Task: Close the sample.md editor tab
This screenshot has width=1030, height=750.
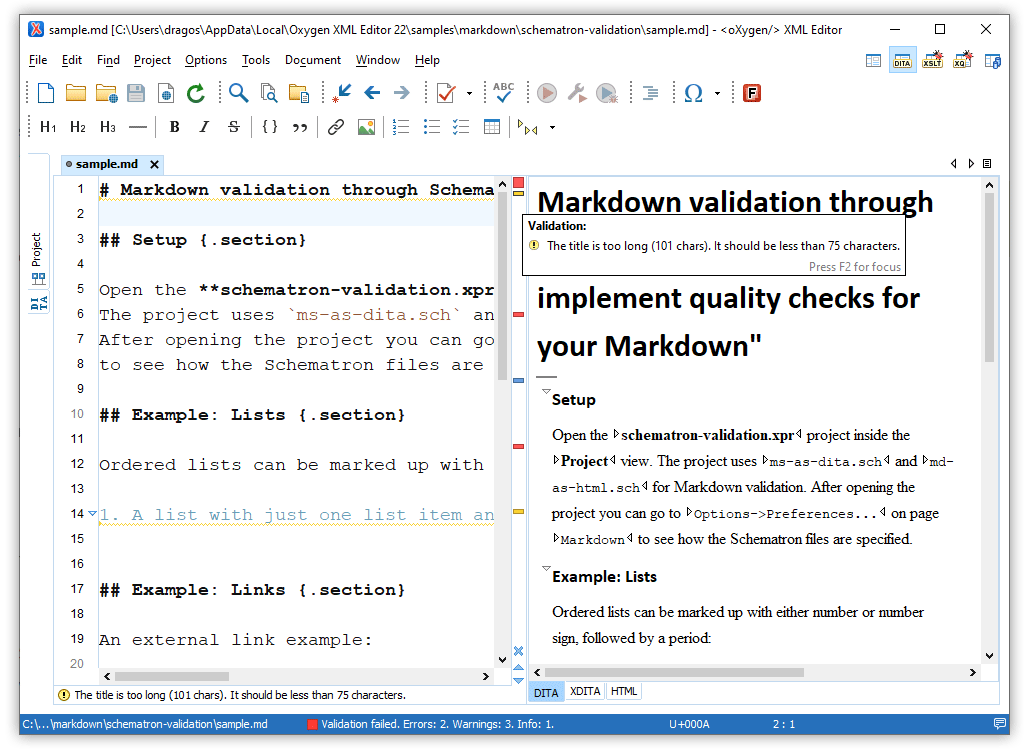Action: point(154,164)
